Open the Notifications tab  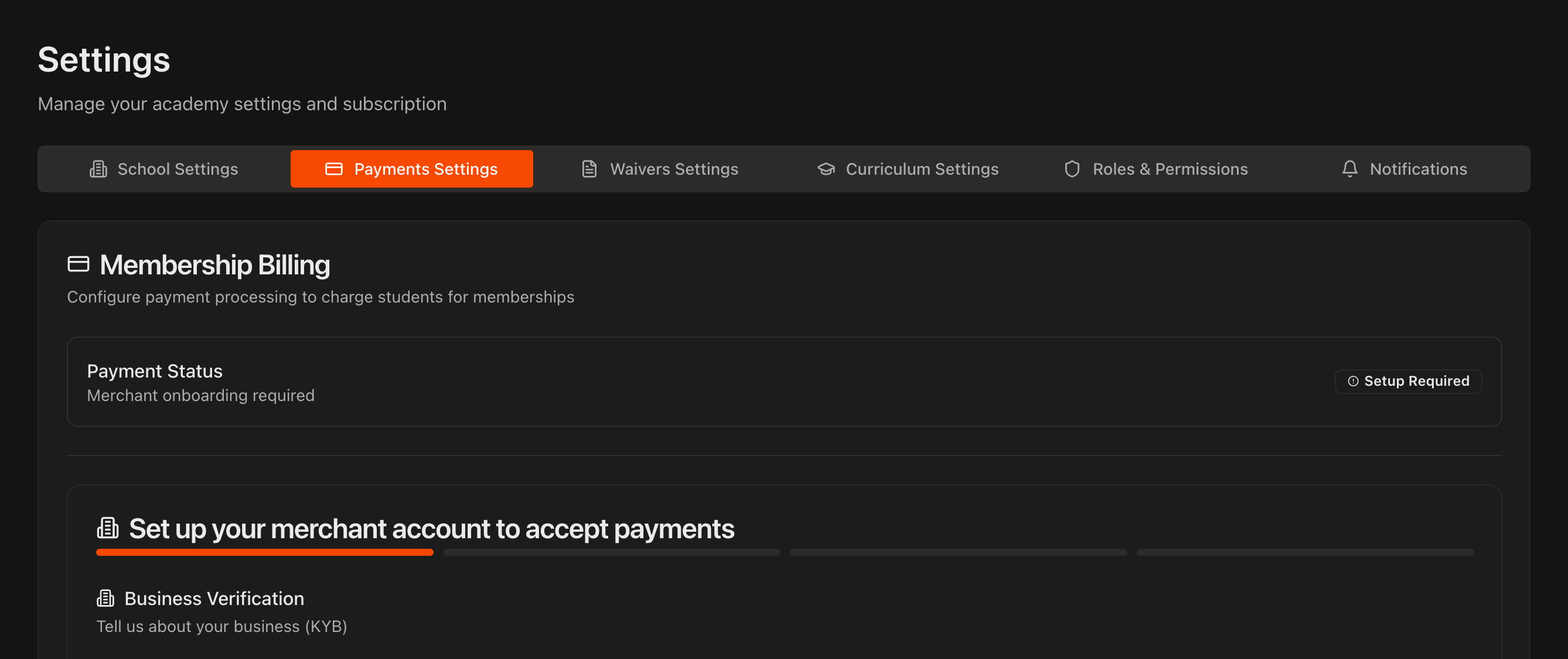[x=1404, y=169]
